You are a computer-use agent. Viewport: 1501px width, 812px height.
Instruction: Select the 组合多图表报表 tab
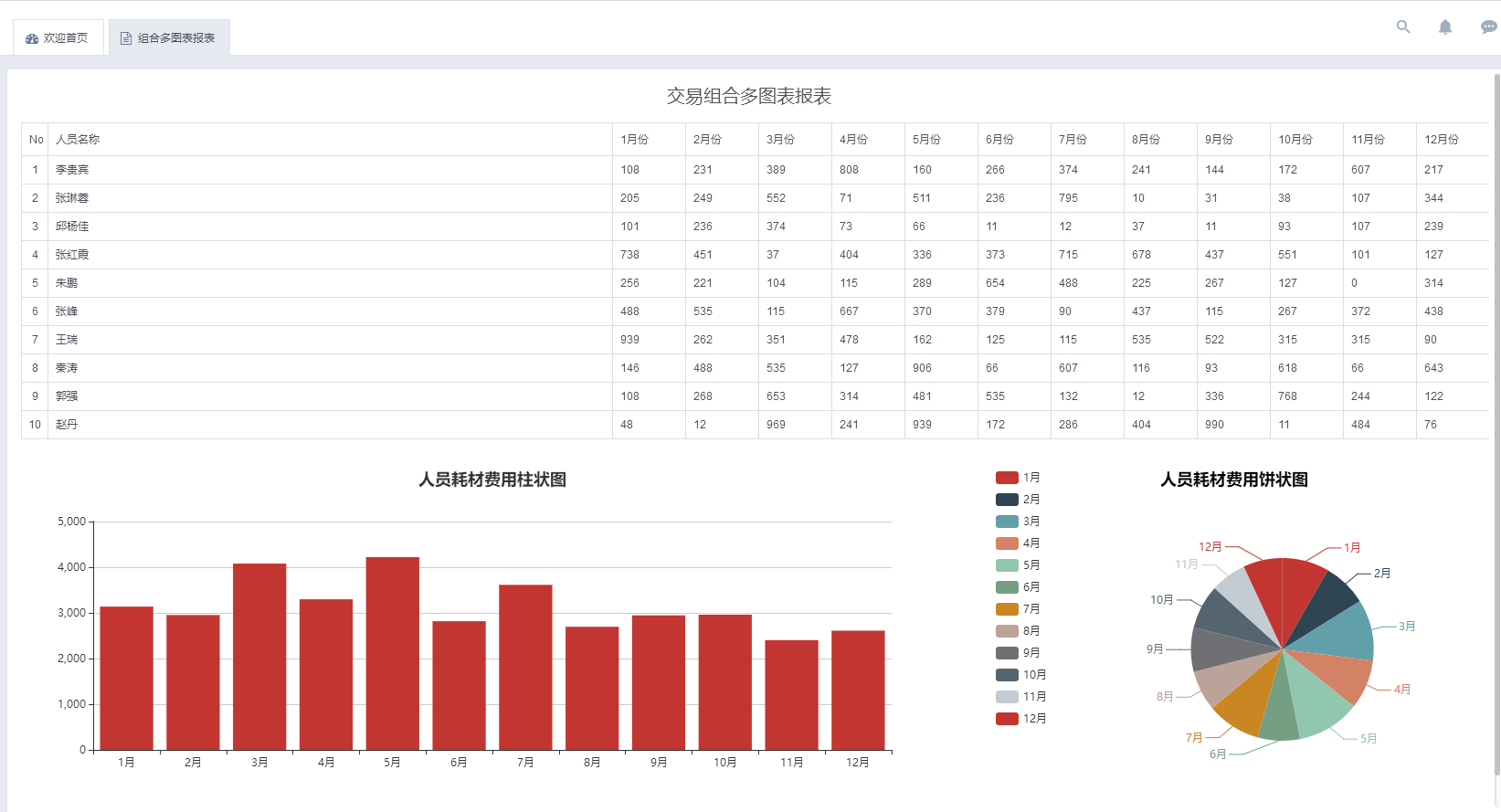pos(169,37)
